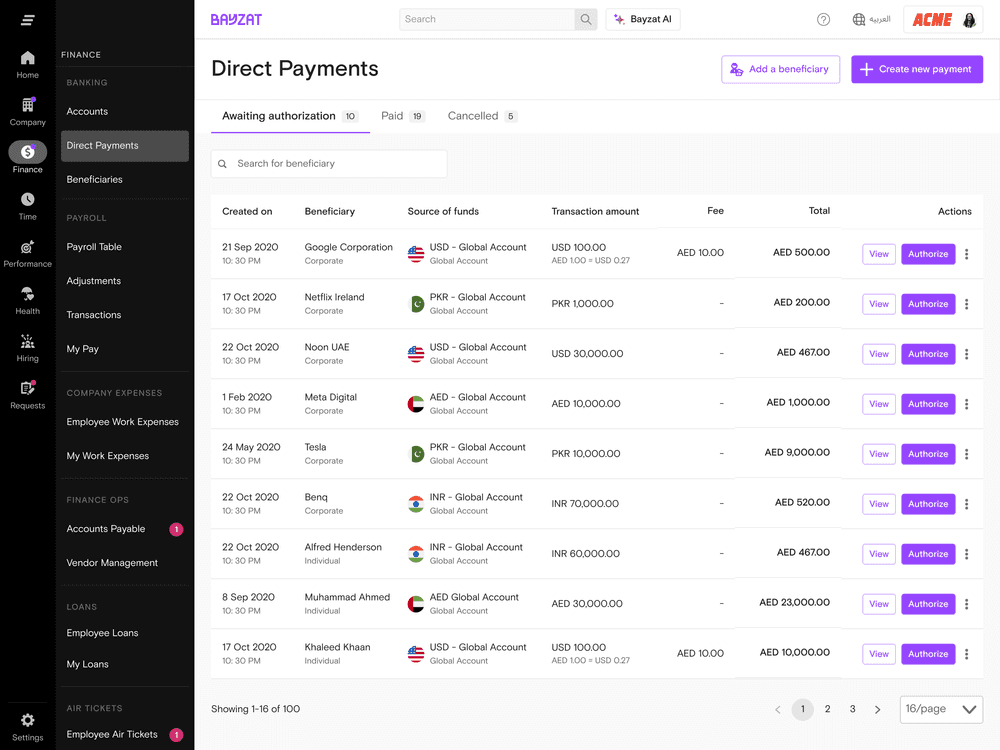This screenshot has width=1000, height=750.
Task: Open Employee Work Expenses menu item
Action: (122, 422)
